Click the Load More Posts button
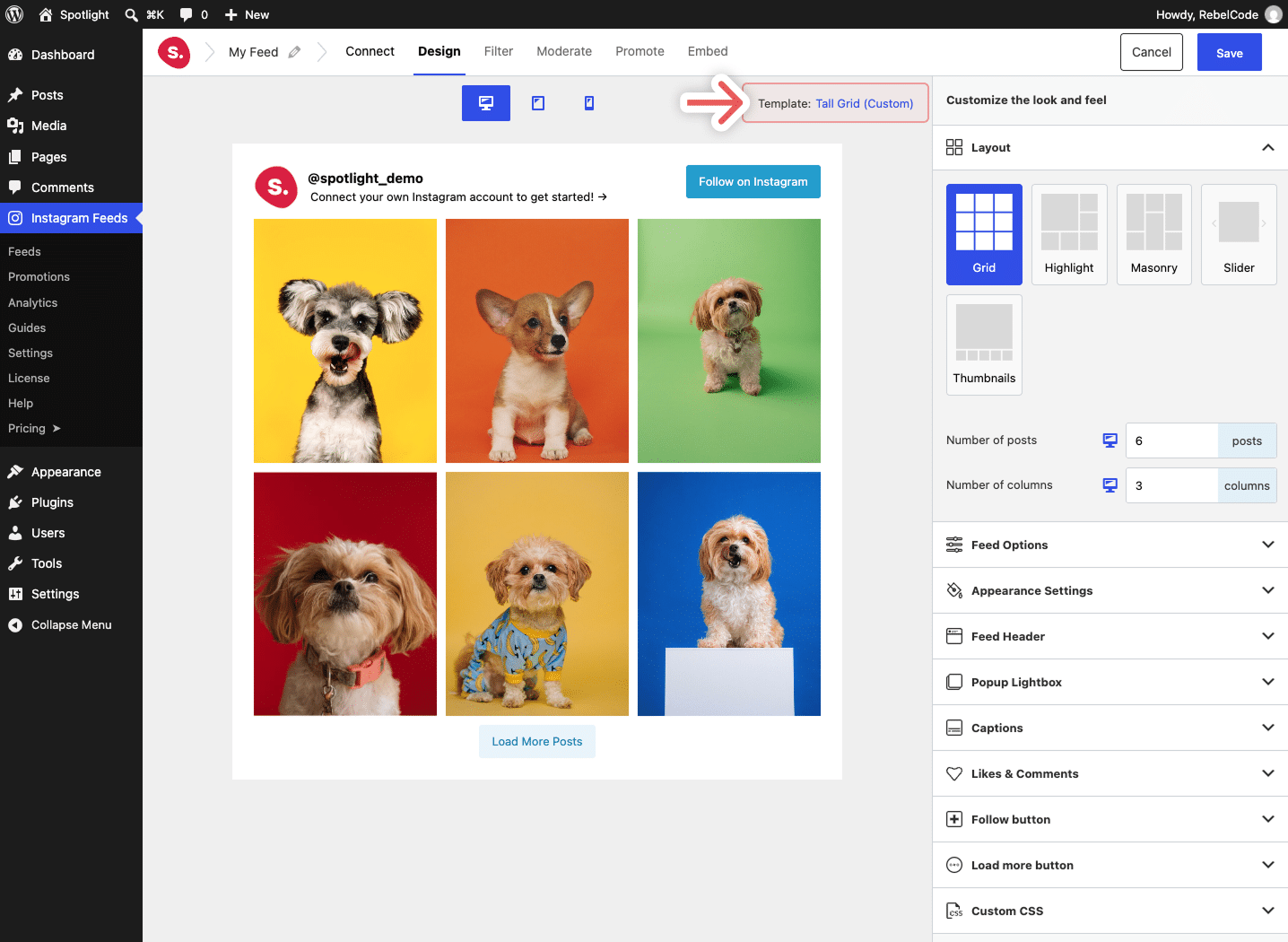Image resolution: width=1288 pixels, height=942 pixels. coord(537,741)
